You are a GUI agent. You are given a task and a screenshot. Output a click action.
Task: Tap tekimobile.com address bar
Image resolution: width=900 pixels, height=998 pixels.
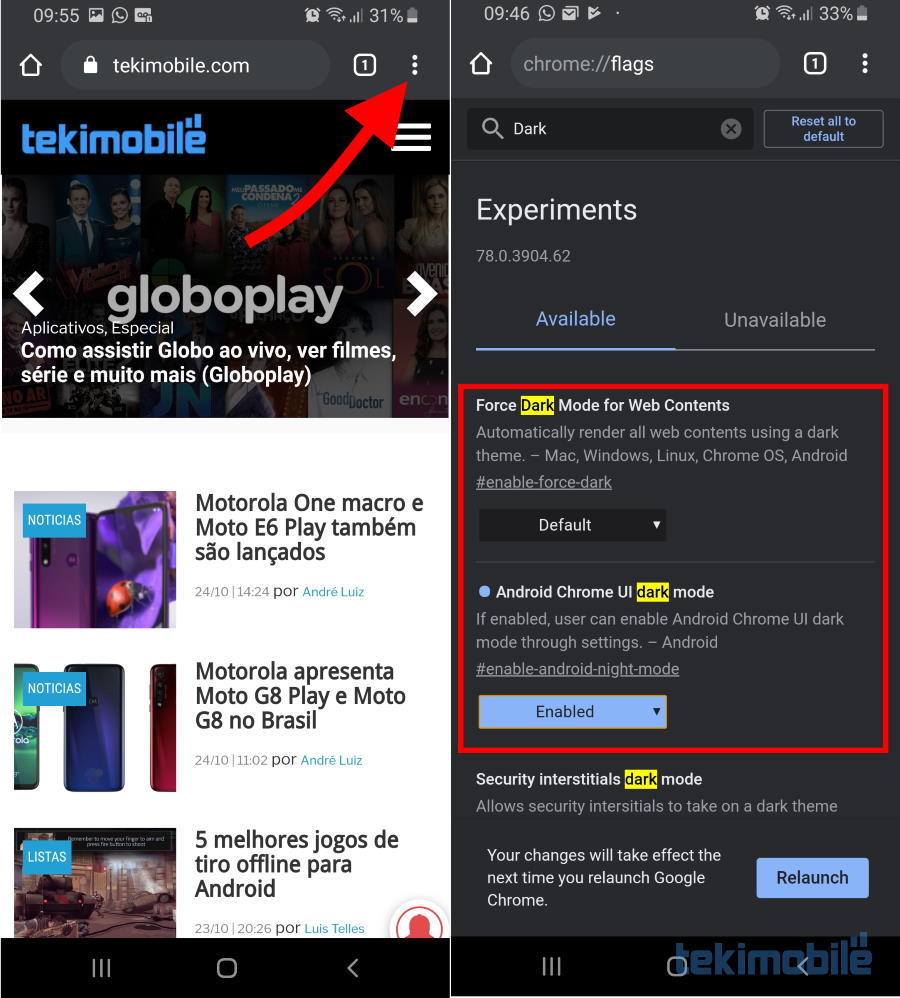[195, 65]
